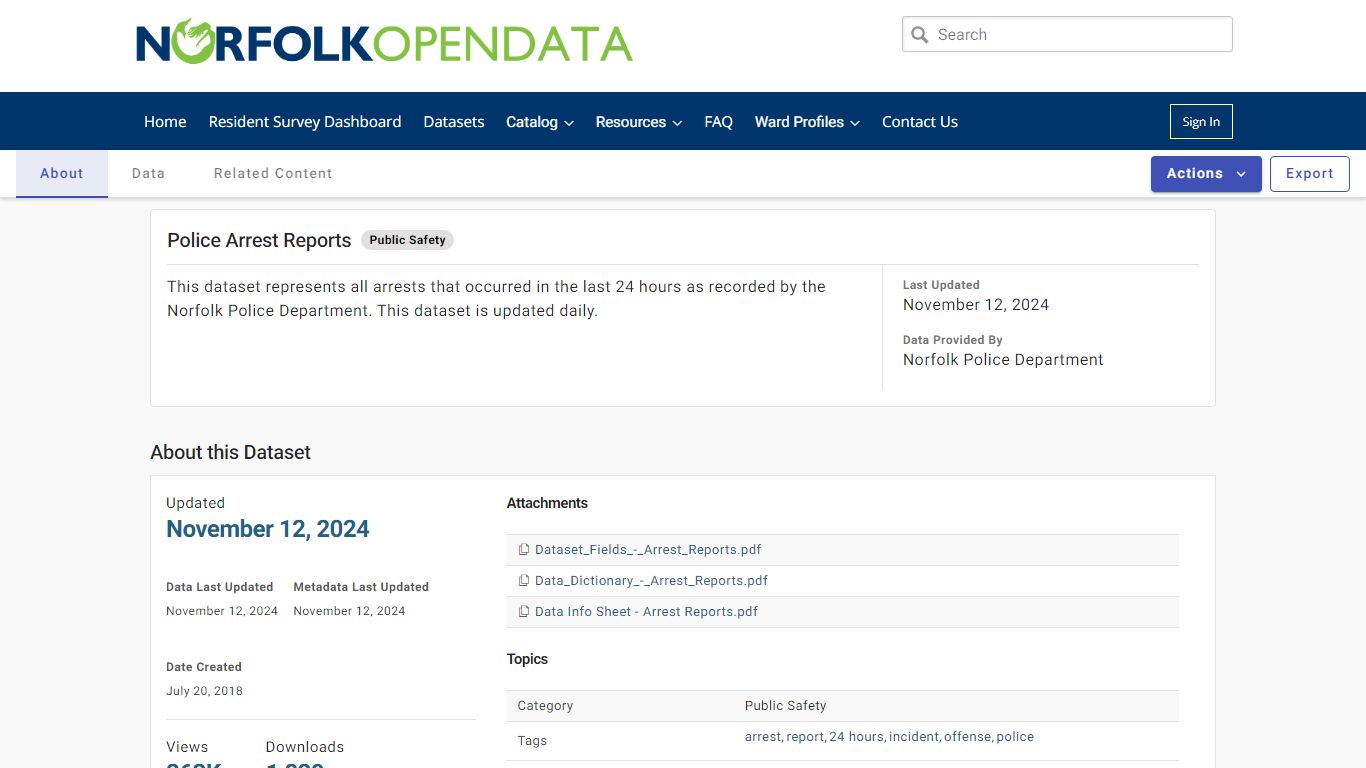Click the report tag link
The image size is (1366, 768).
tap(805, 737)
